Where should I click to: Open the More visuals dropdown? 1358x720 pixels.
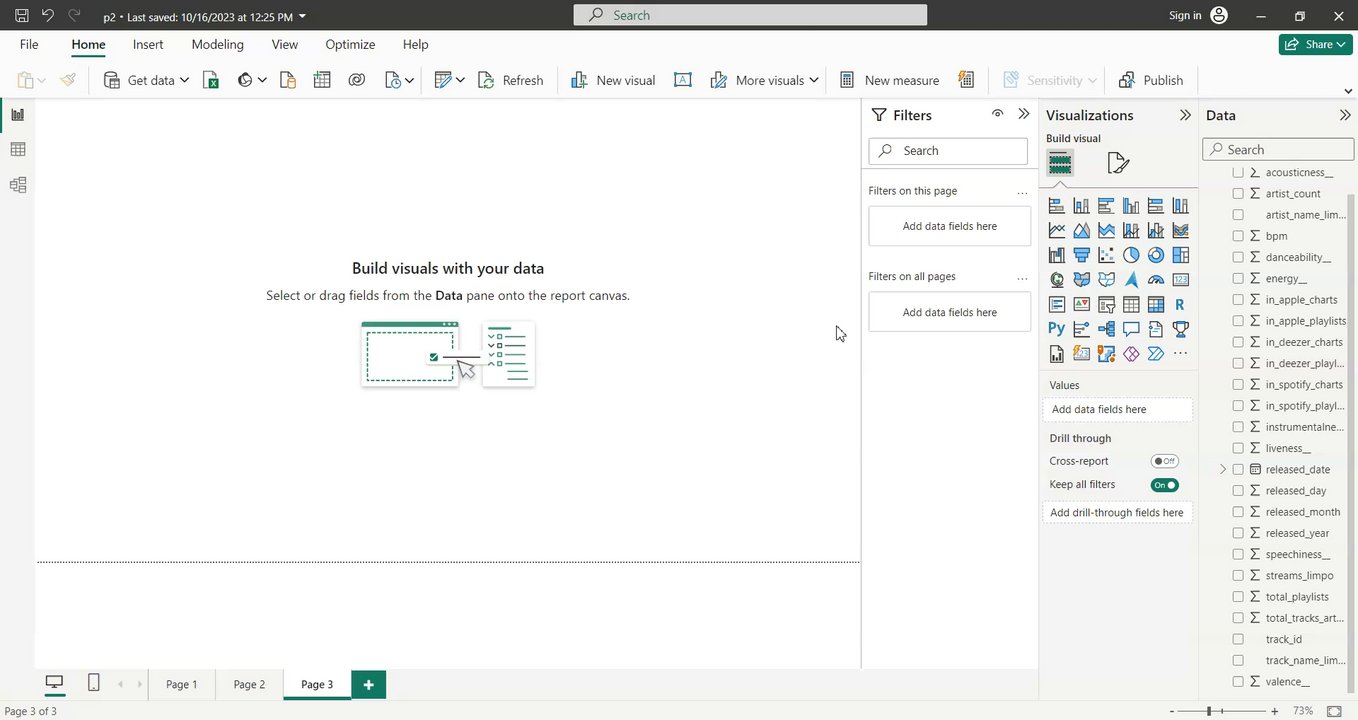point(814,80)
